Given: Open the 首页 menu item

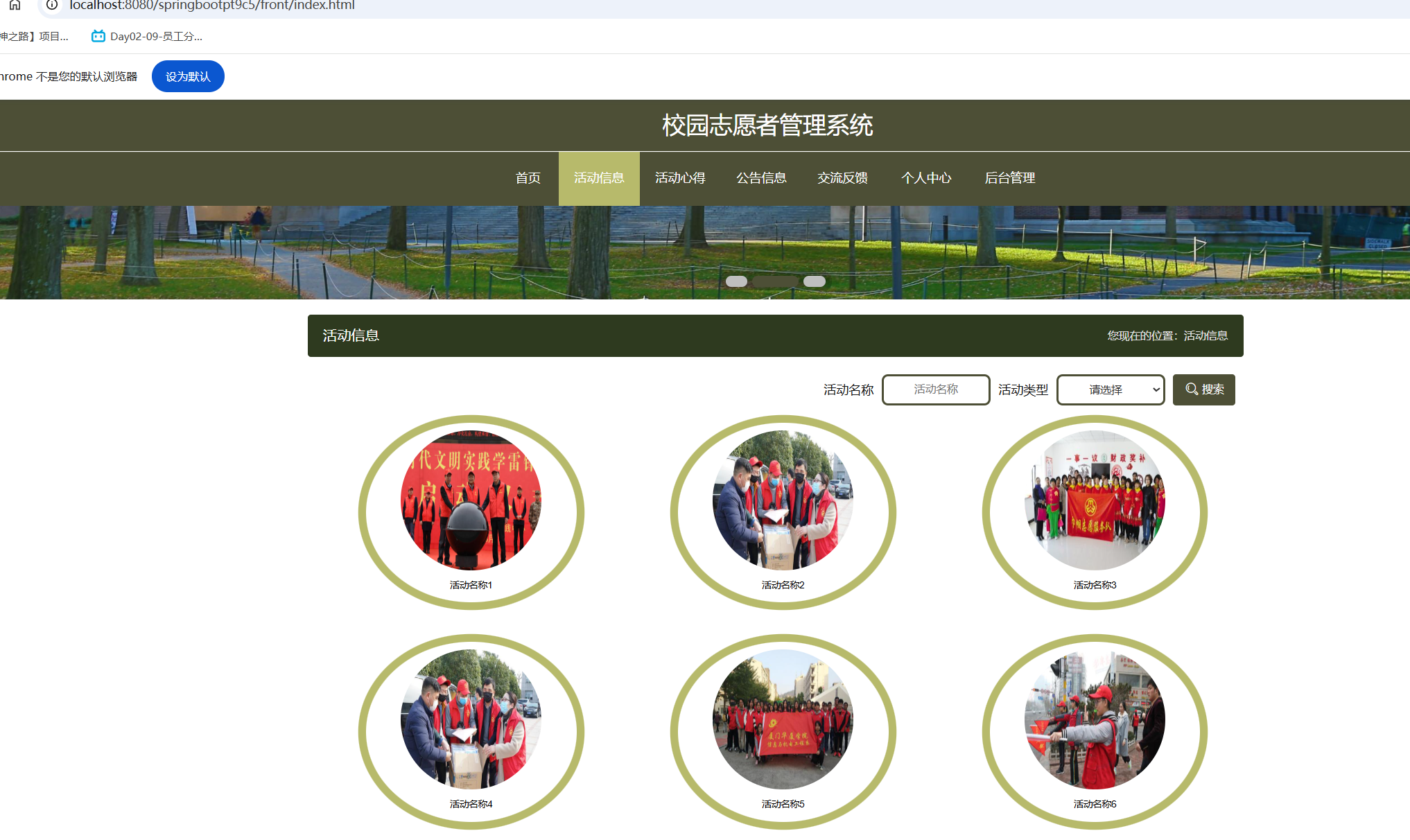Looking at the screenshot, I should click(x=528, y=178).
